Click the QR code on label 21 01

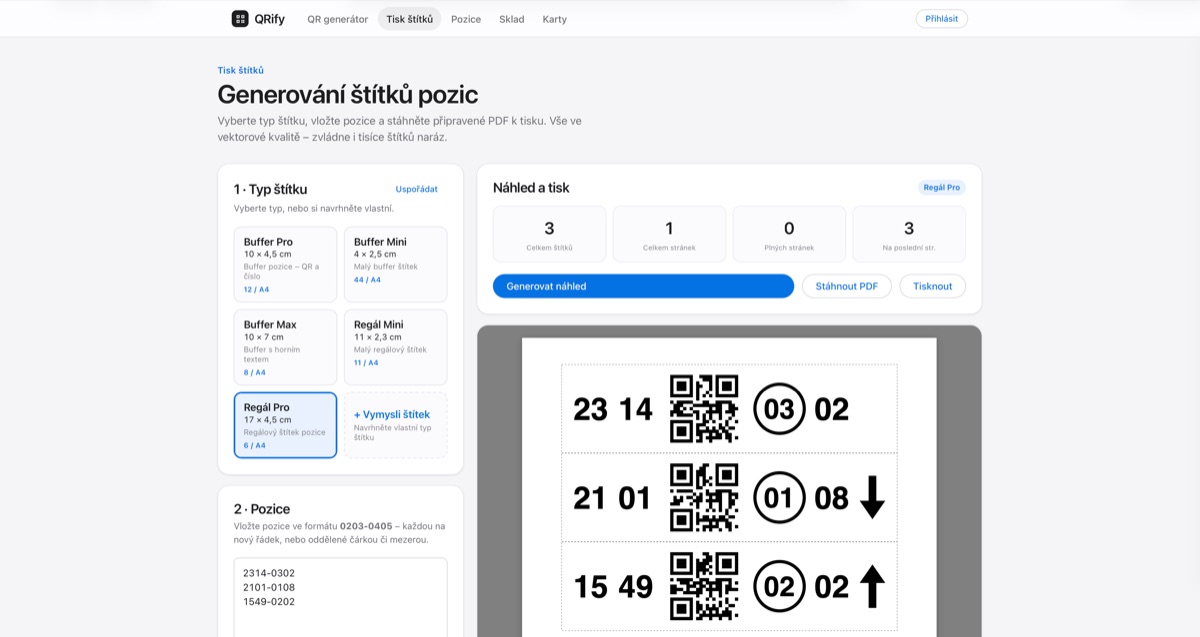(x=704, y=497)
